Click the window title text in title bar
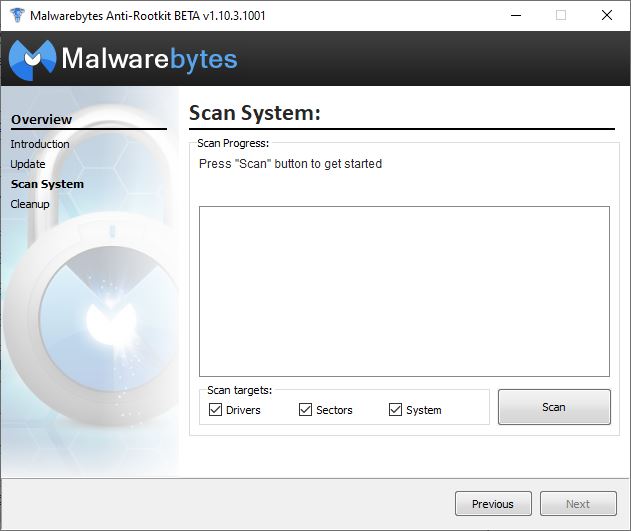631x531 pixels. pyautogui.click(x=148, y=16)
